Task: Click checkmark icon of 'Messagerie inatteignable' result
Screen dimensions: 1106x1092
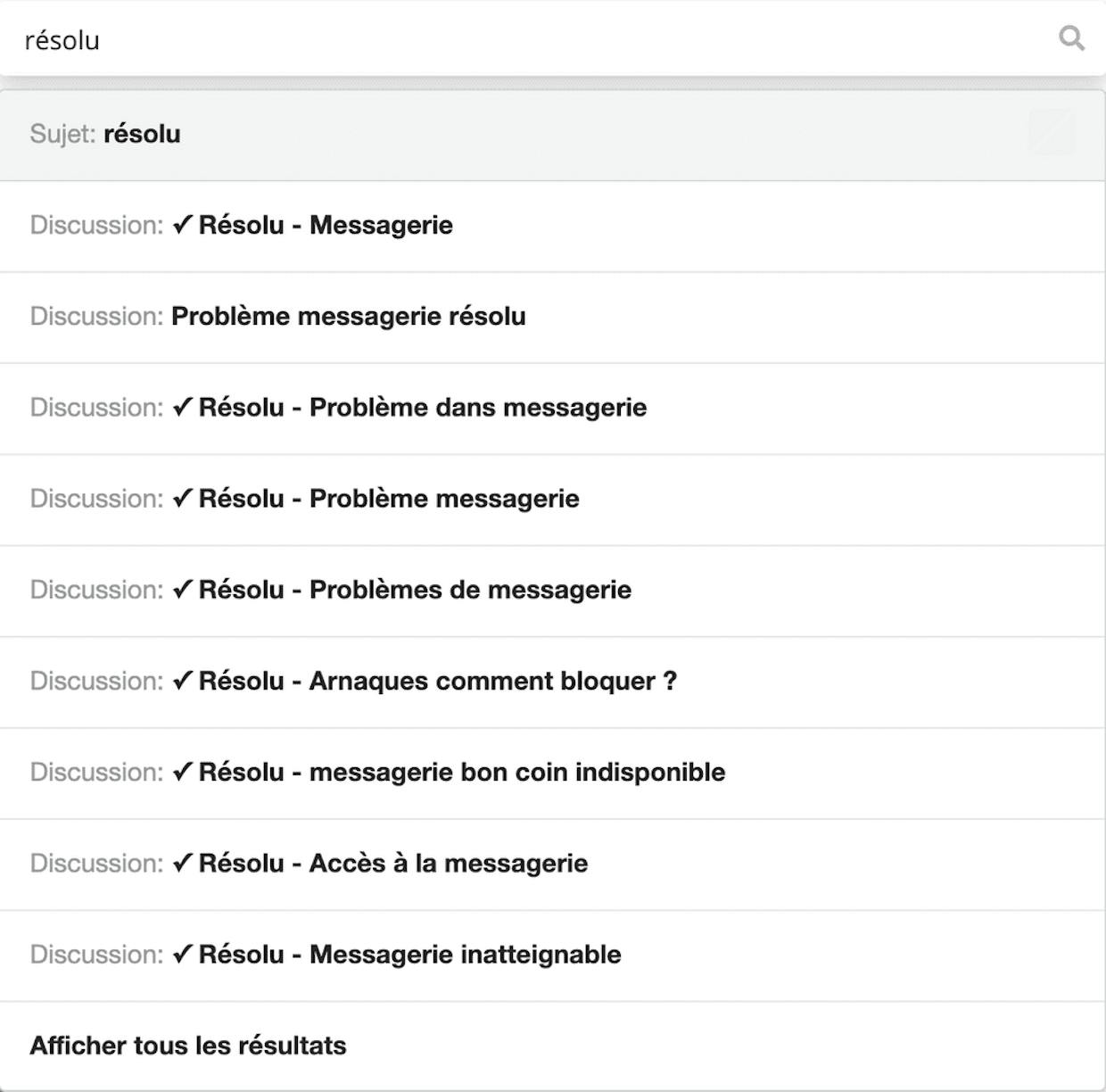Action: tap(183, 954)
